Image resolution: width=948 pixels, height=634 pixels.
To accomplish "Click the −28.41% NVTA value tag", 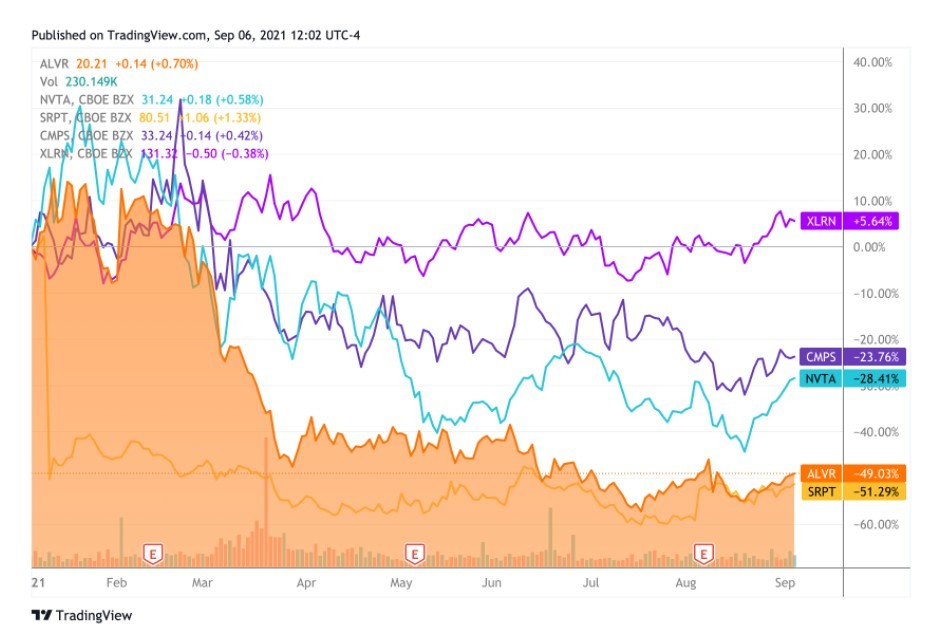I will [875, 379].
